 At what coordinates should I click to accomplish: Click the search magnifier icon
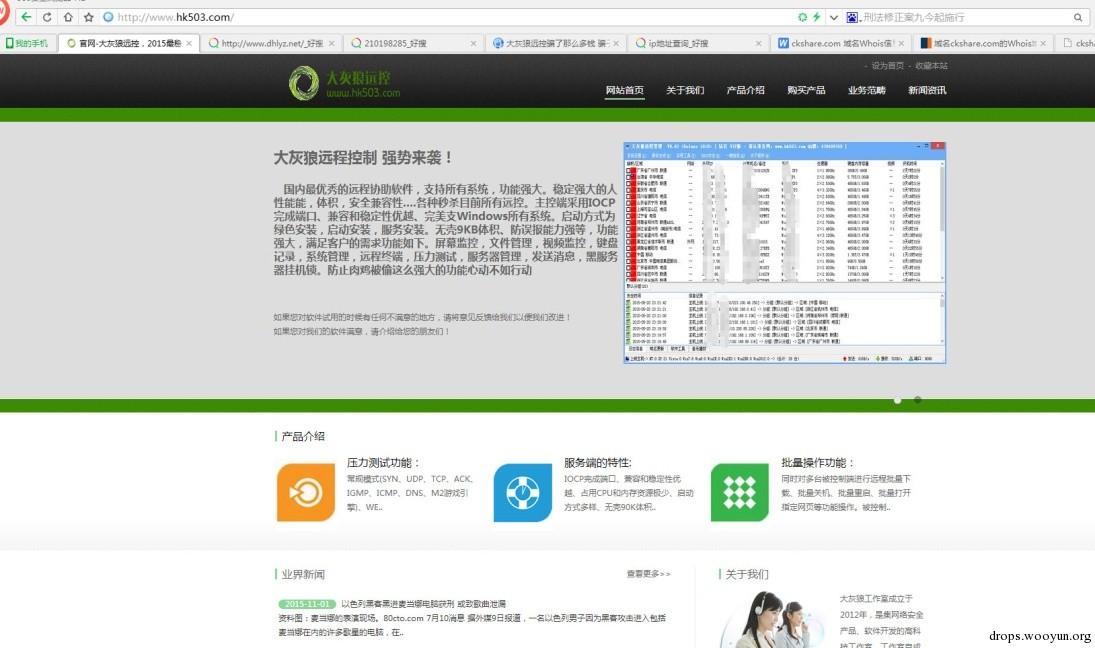pyautogui.click(x=1078, y=17)
